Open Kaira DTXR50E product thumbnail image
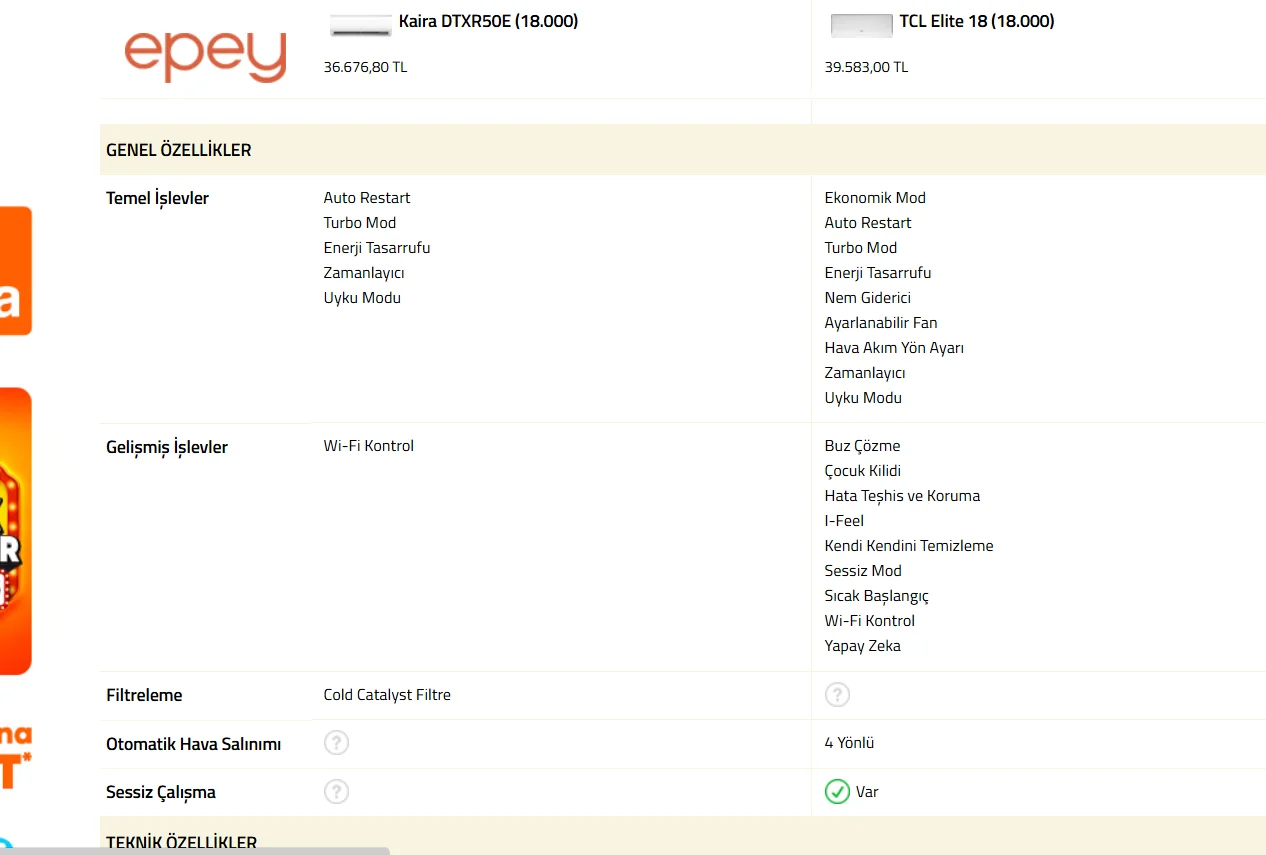Image resolution: width=1266 pixels, height=855 pixels. [x=361, y=26]
